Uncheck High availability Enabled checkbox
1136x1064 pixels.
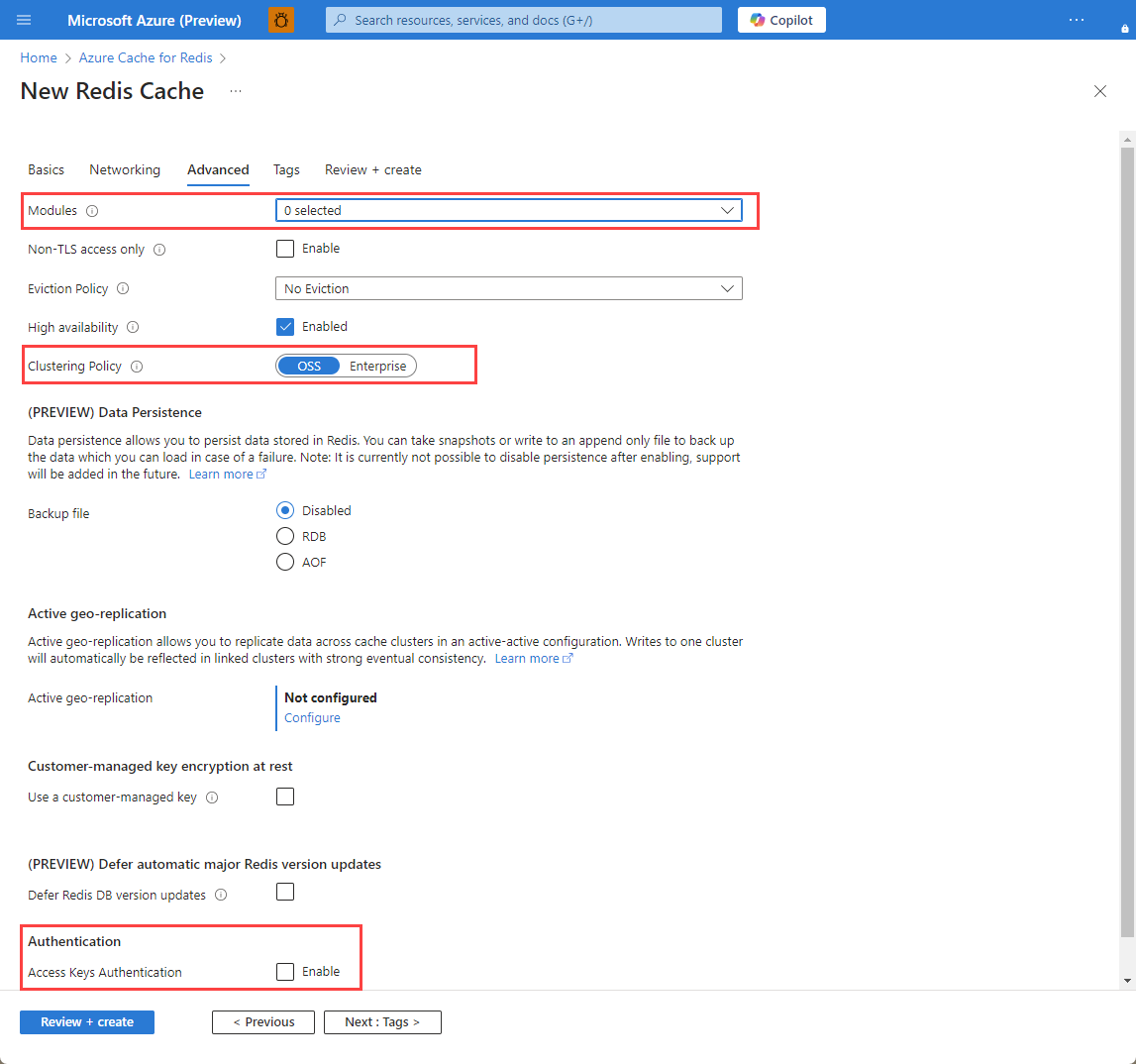[285, 327]
